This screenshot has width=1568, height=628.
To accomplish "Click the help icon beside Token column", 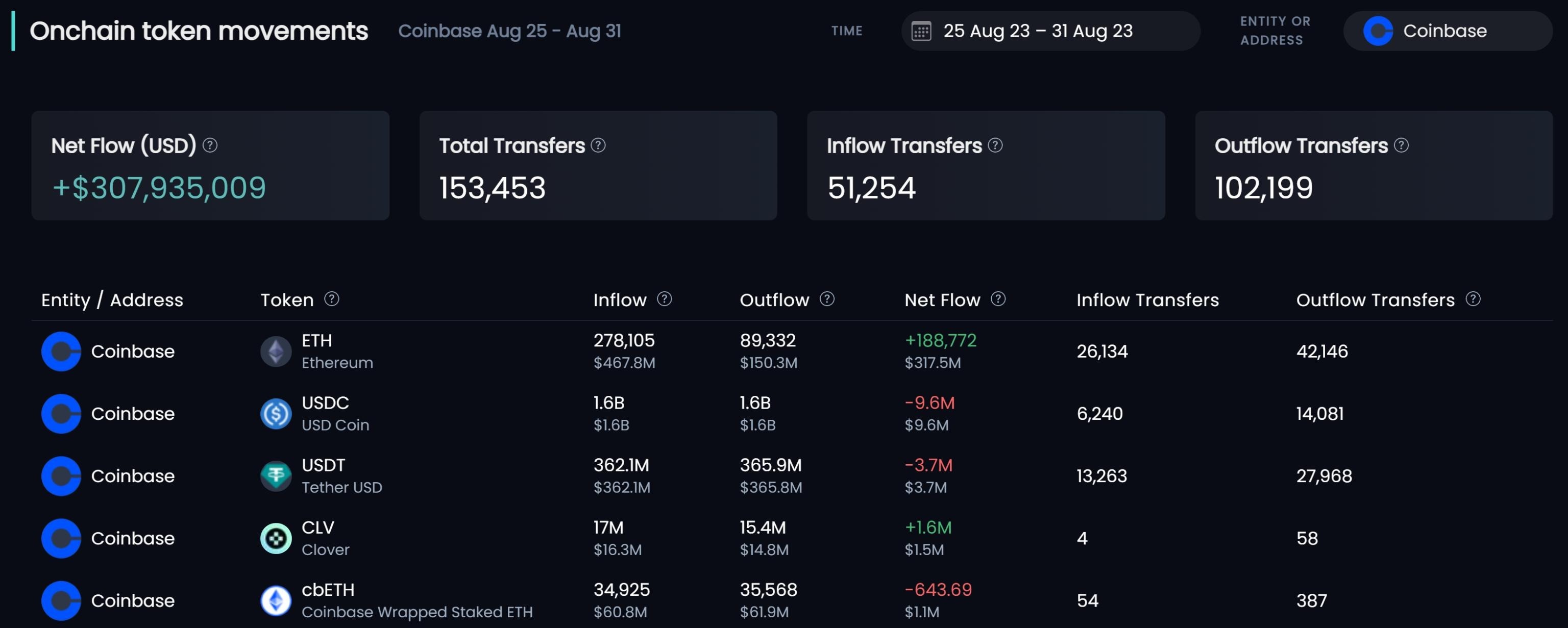I will pyautogui.click(x=332, y=299).
